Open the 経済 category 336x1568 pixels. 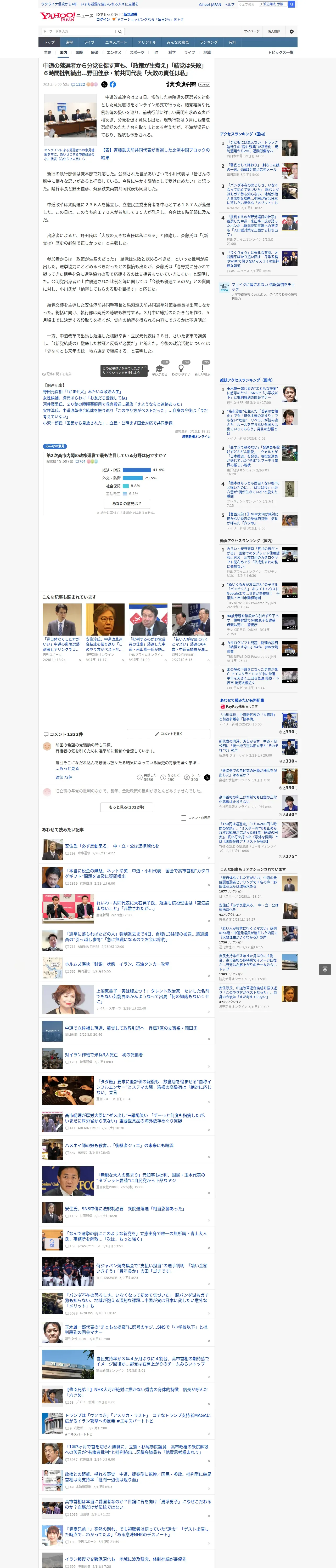[94, 52]
